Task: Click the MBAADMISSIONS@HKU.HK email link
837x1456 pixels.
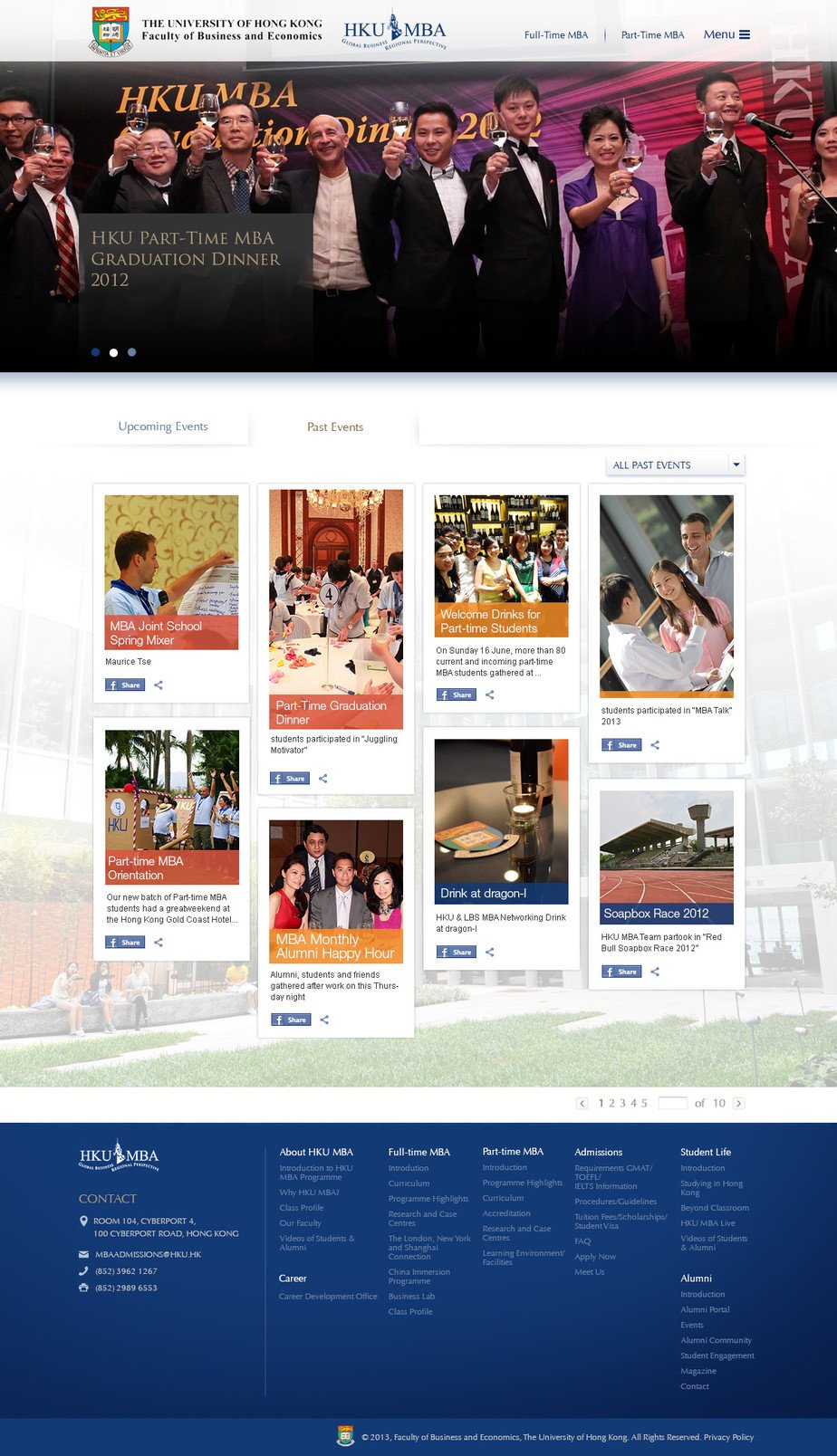Action: 149,1254
